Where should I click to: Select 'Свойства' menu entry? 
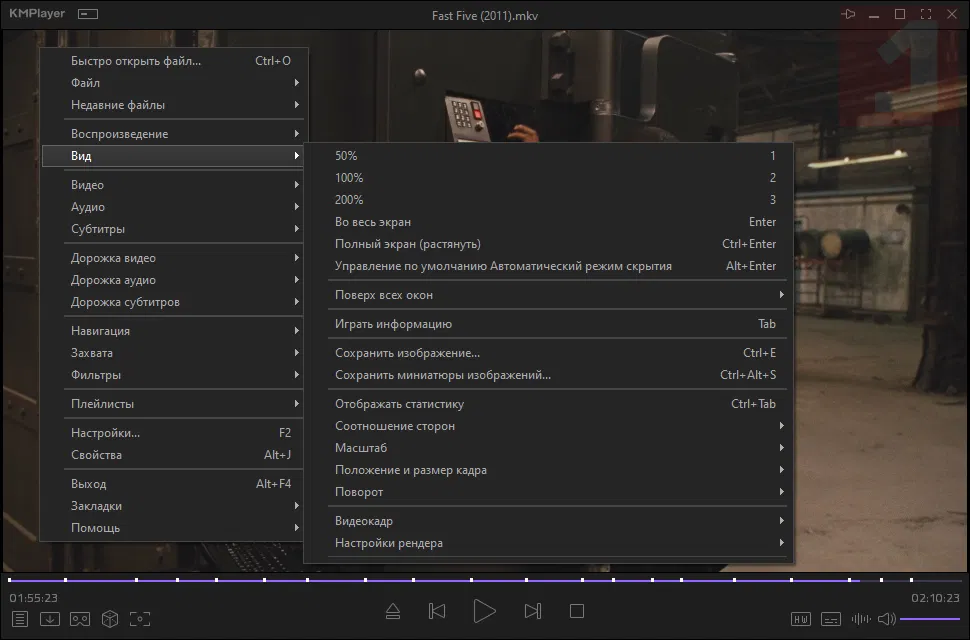[x=174, y=455]
